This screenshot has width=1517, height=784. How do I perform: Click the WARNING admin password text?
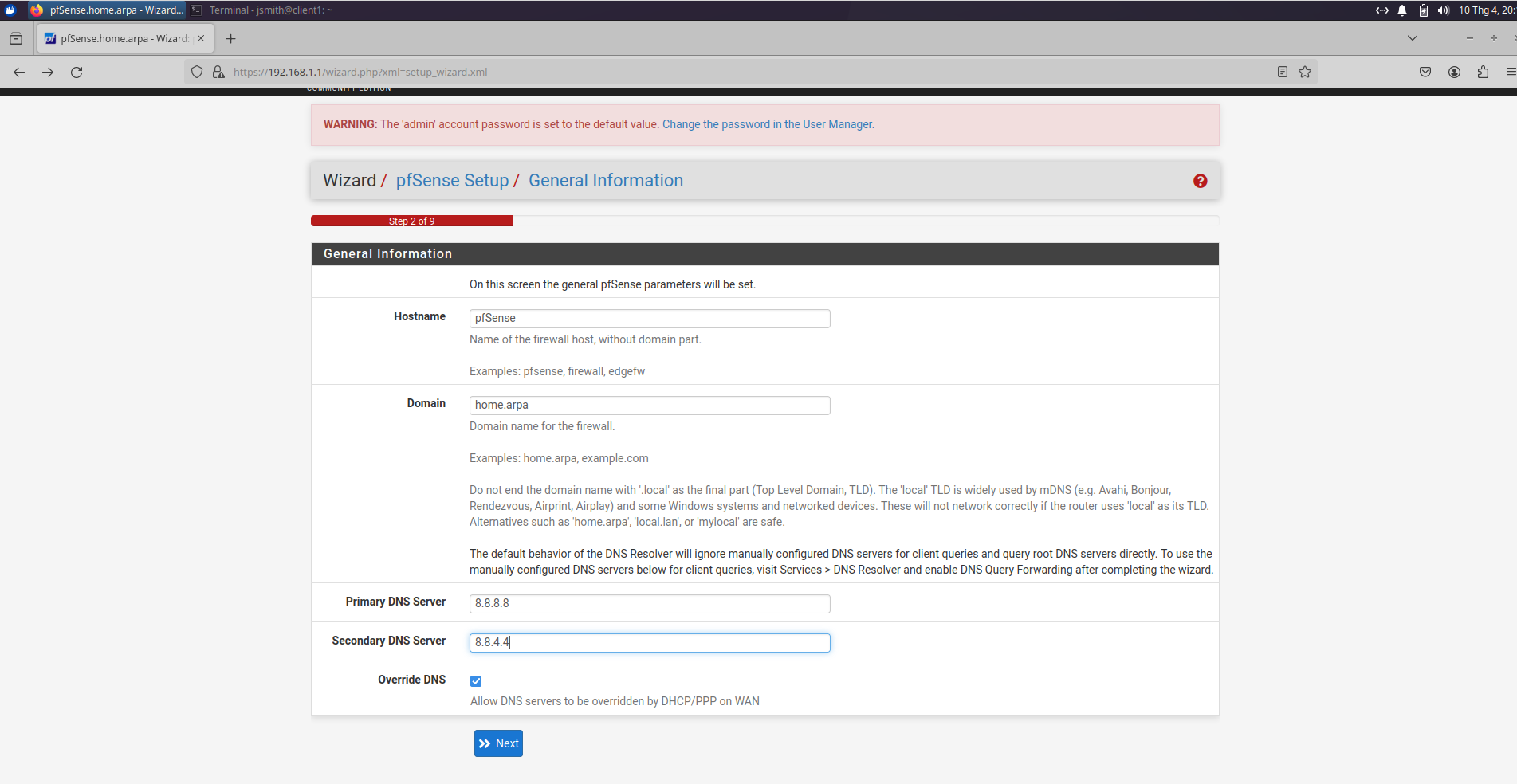pyautogui.click(x=491, y=124)
